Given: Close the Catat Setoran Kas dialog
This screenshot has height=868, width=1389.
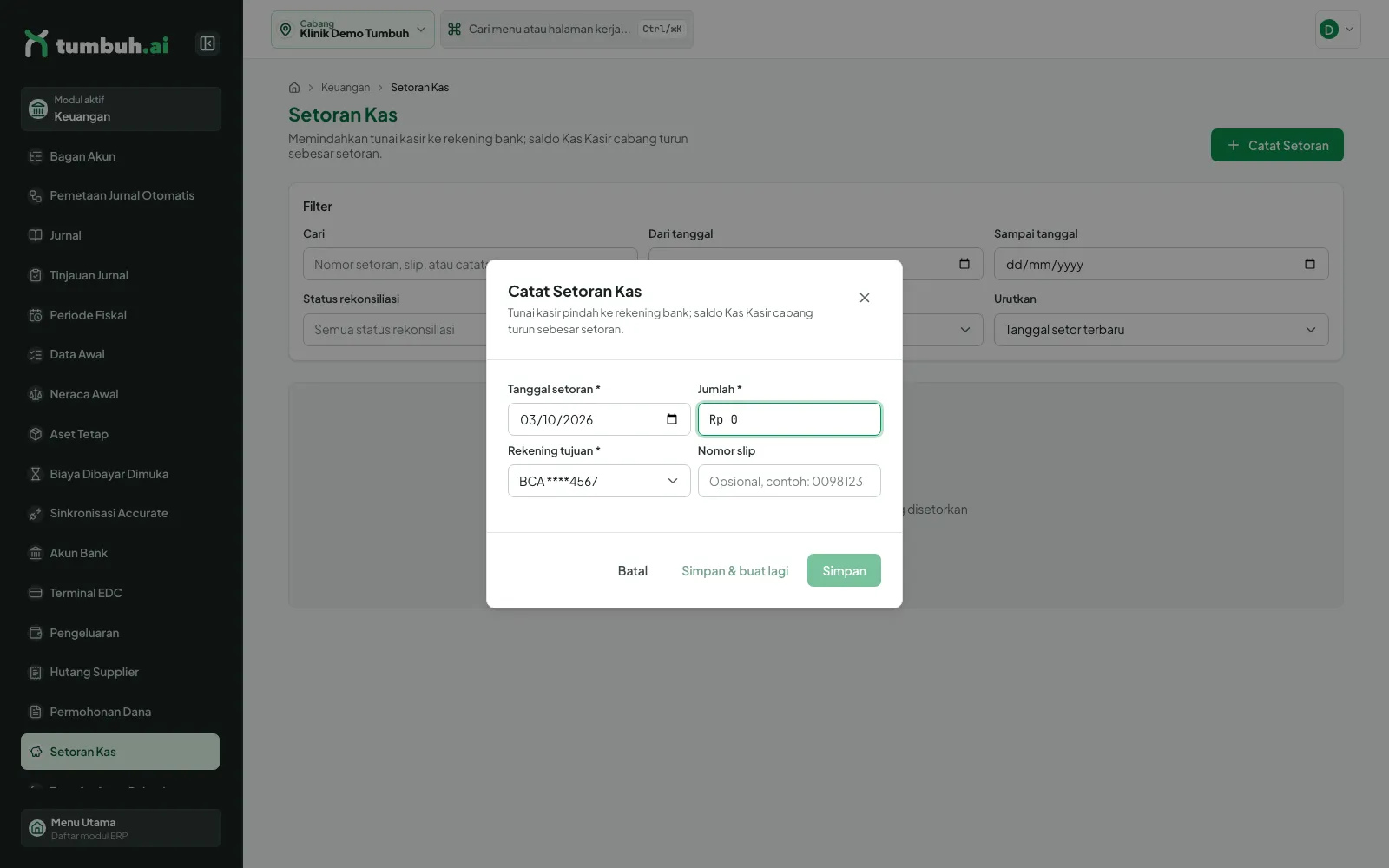Looking at the screenshot, I should [x=865, y=298].
